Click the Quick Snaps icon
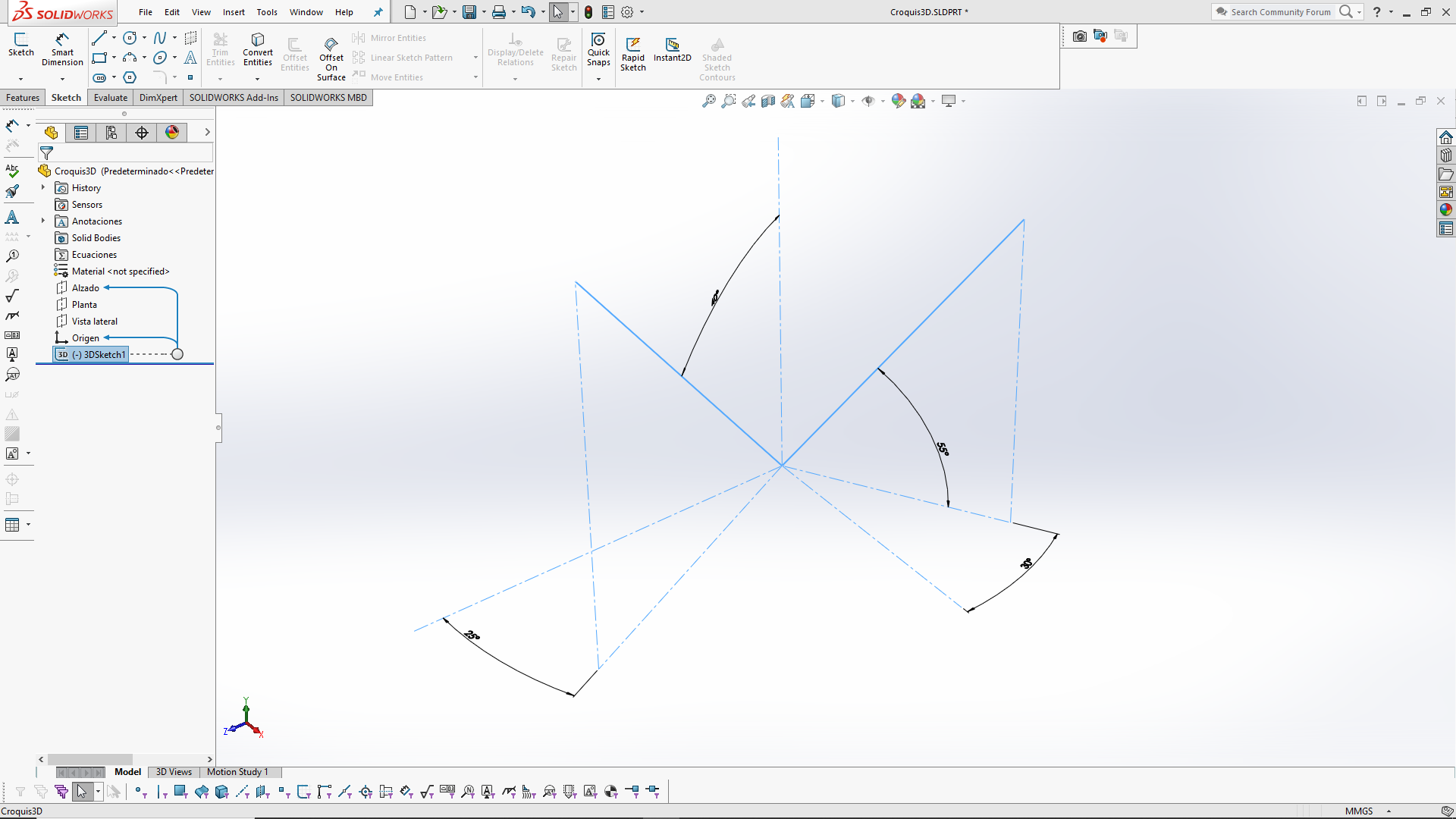Image resolution: width=1456 pixels, height=819 pixels. pyautogui.click(x=598, y=49)
